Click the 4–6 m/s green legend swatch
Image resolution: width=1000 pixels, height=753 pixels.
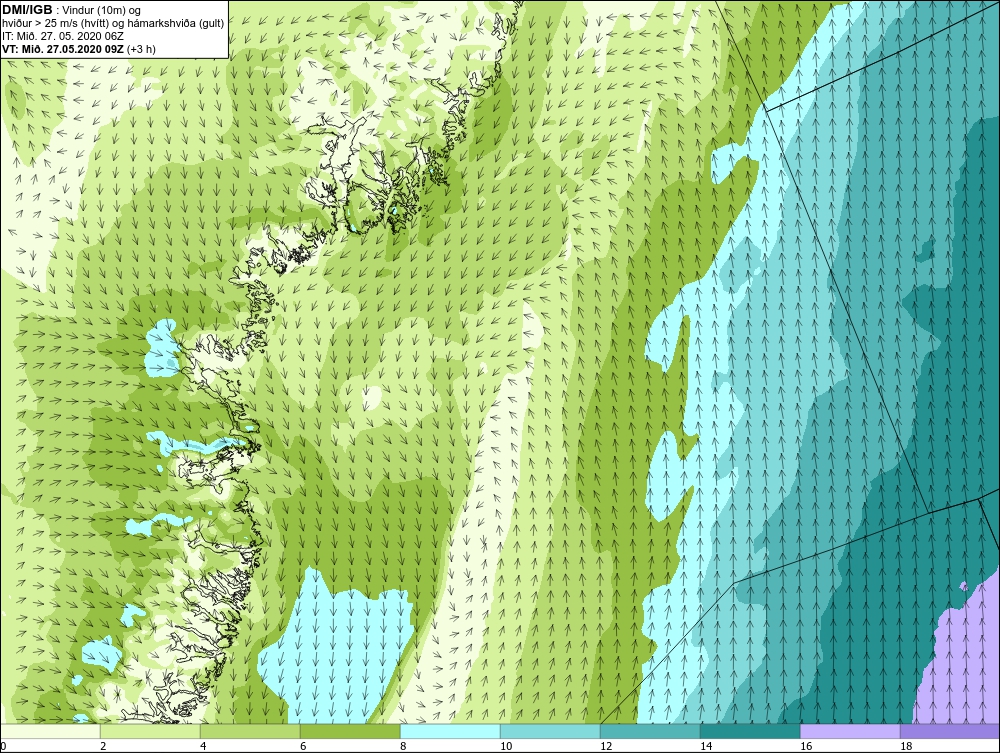point(250,731)
